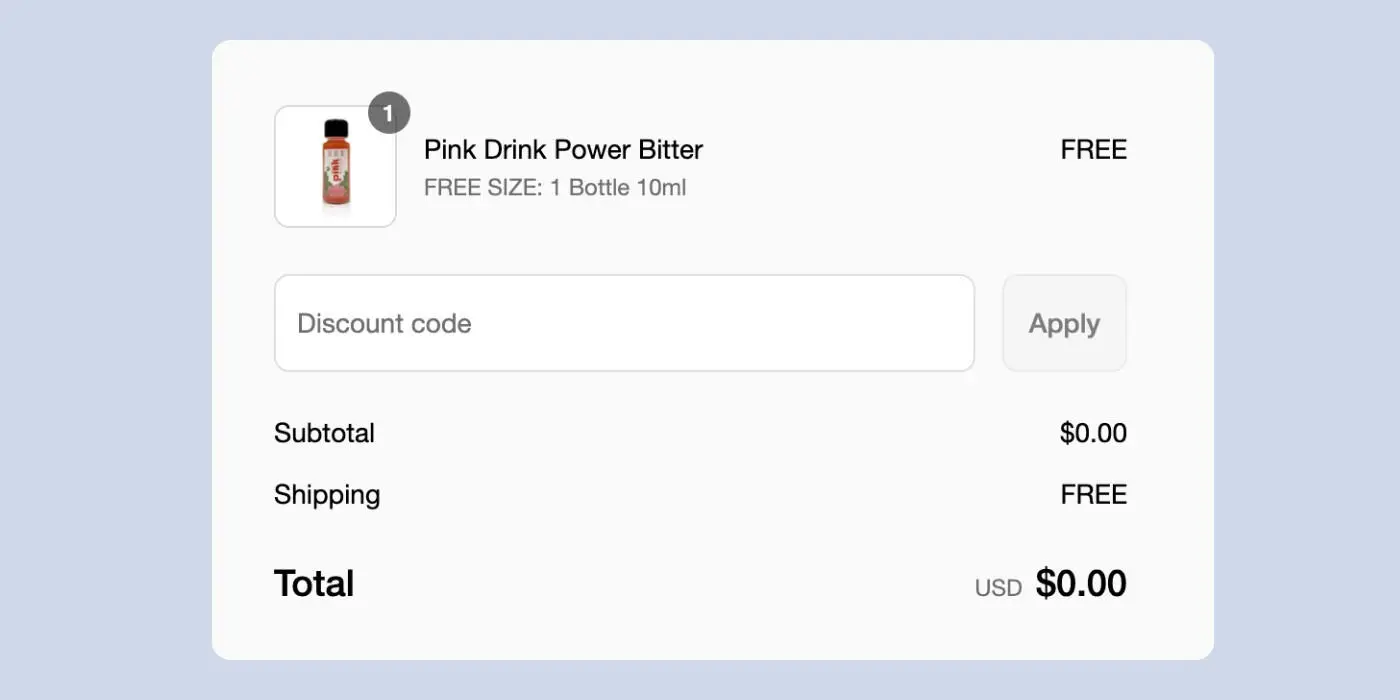Image resolution: width=1400 pixels, height=700 pixels.
Task: Click the bold $0.00 total amount
Action: coord(1081,583)
